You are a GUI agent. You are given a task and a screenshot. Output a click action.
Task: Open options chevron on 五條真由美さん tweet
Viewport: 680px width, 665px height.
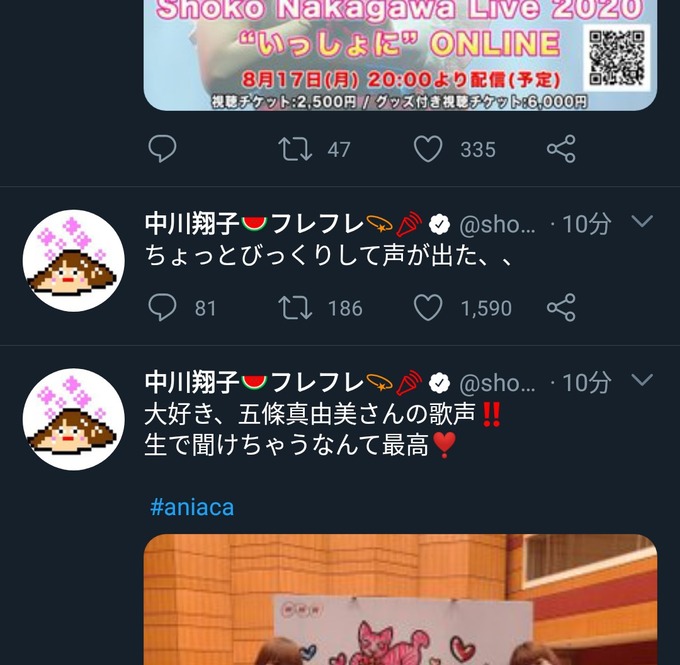(642, 380)
